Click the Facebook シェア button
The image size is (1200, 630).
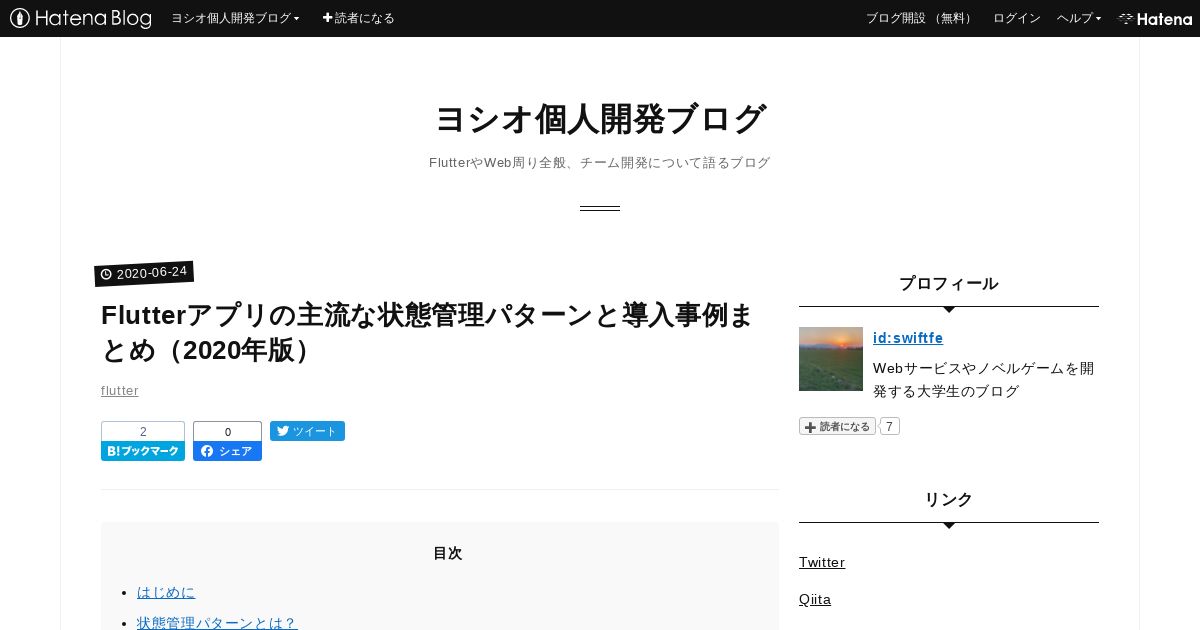[227, 451]
